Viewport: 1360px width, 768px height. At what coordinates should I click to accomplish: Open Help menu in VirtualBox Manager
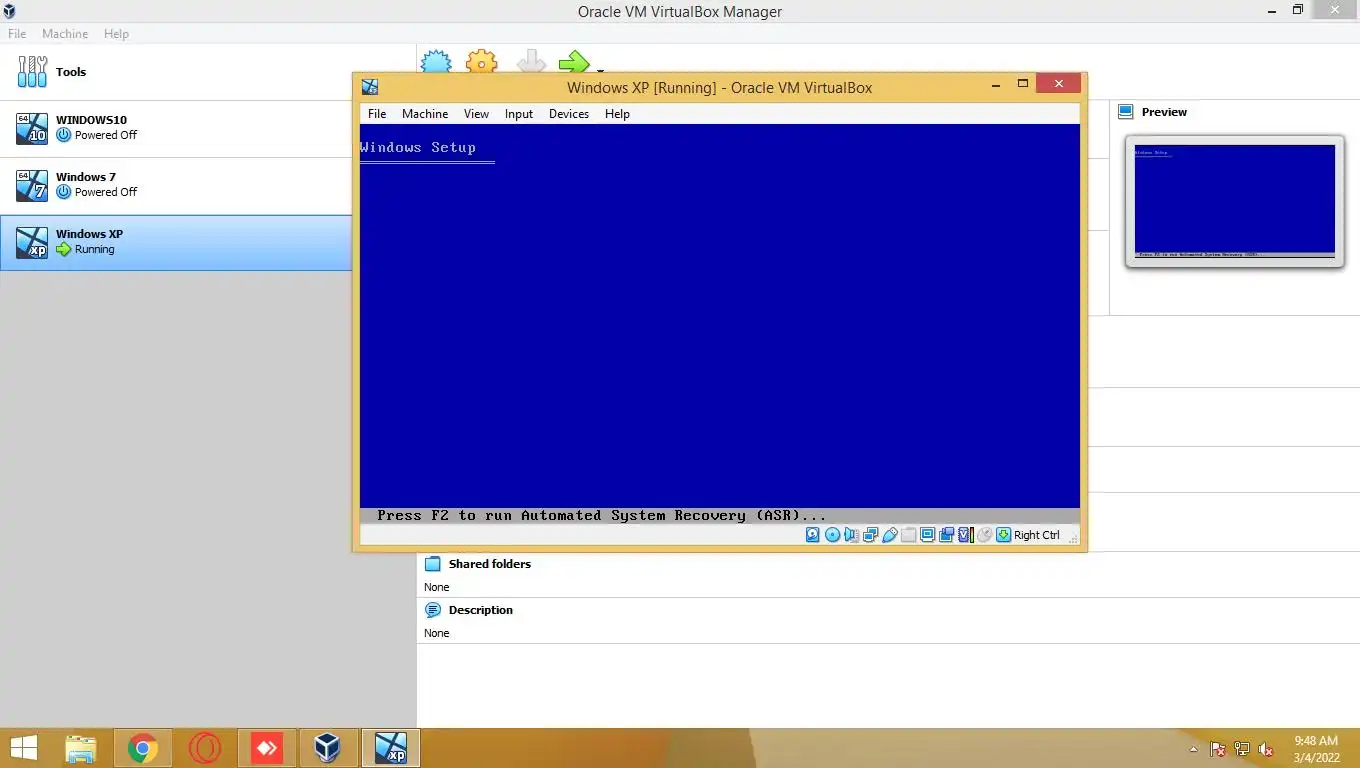tap(116, 33)
